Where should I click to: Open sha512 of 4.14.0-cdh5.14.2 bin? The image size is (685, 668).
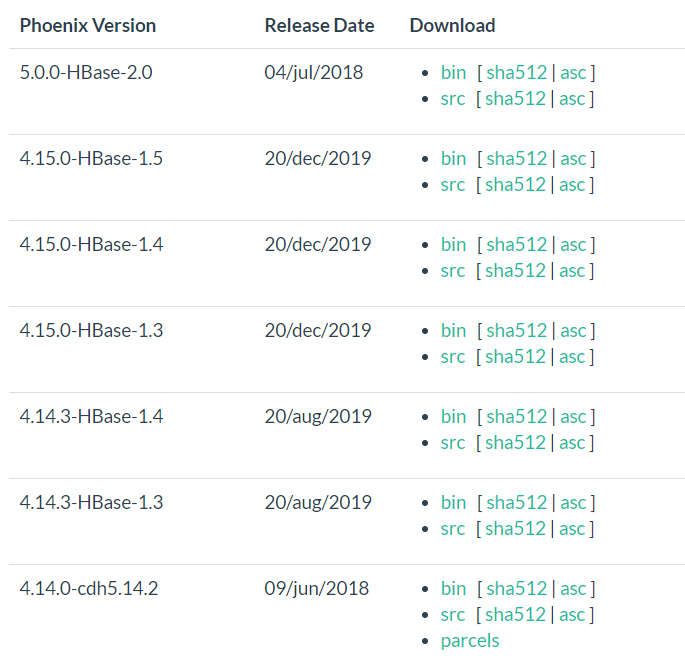(516, 589)
